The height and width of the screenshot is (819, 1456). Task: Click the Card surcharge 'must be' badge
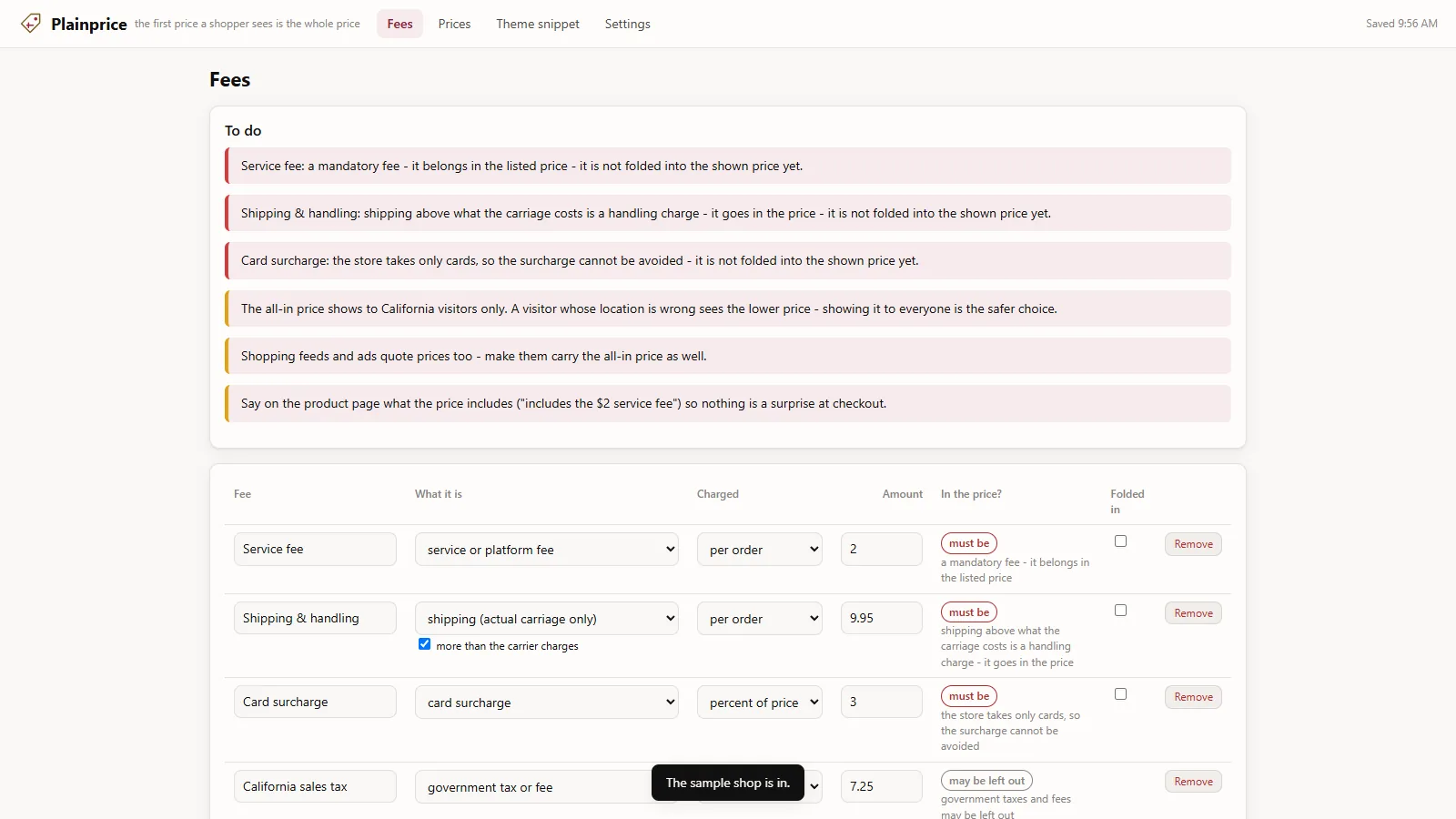[969, 696]
